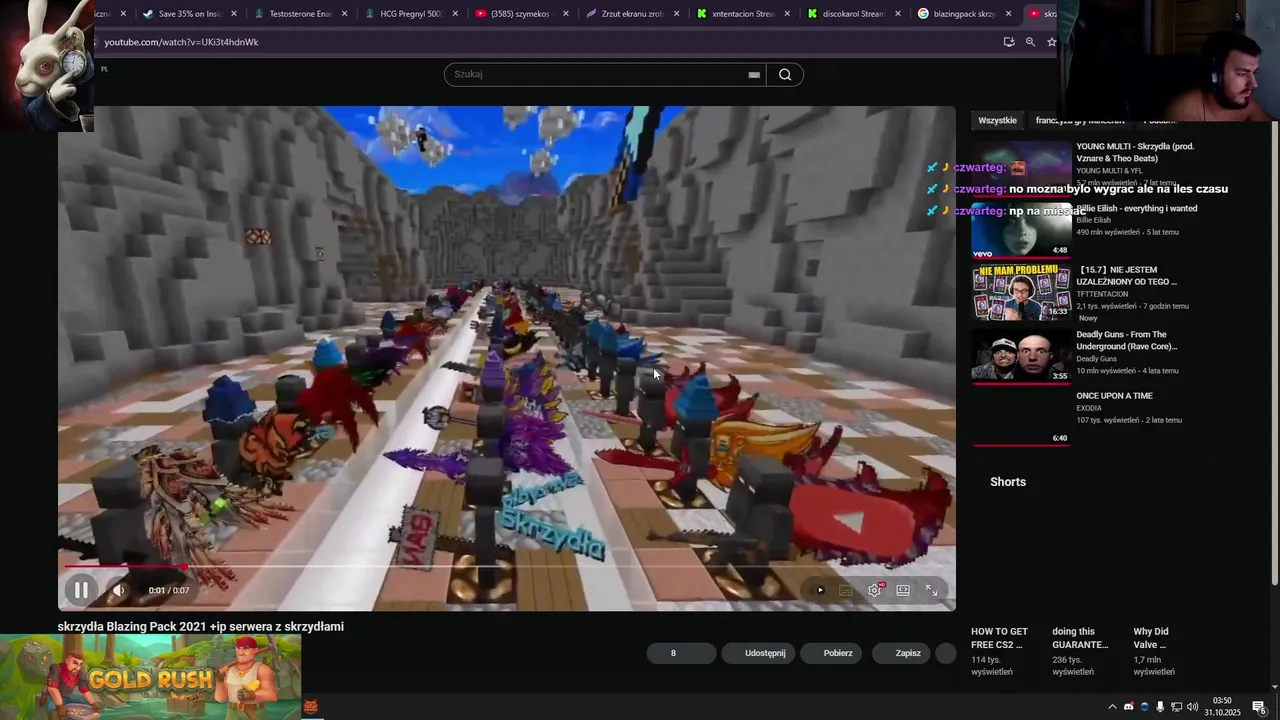Open network status tray icon
Screen dimensions: 1280x720
(x=1176, y=707)
